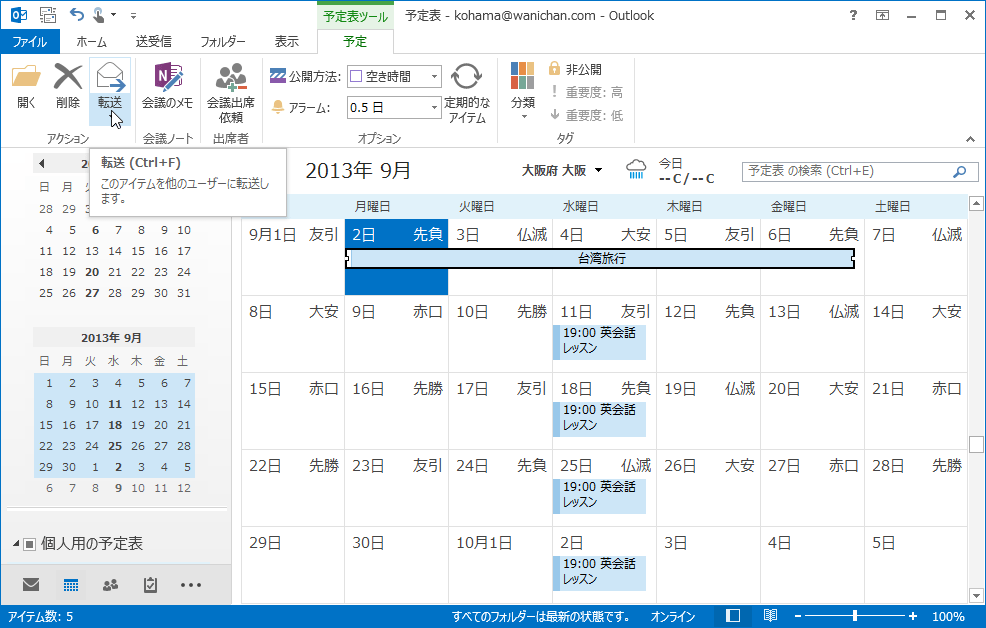This screenshot has height=628, width=986.
Task: Click the Forward (転送) envelope icon
Action: point(110,78)
